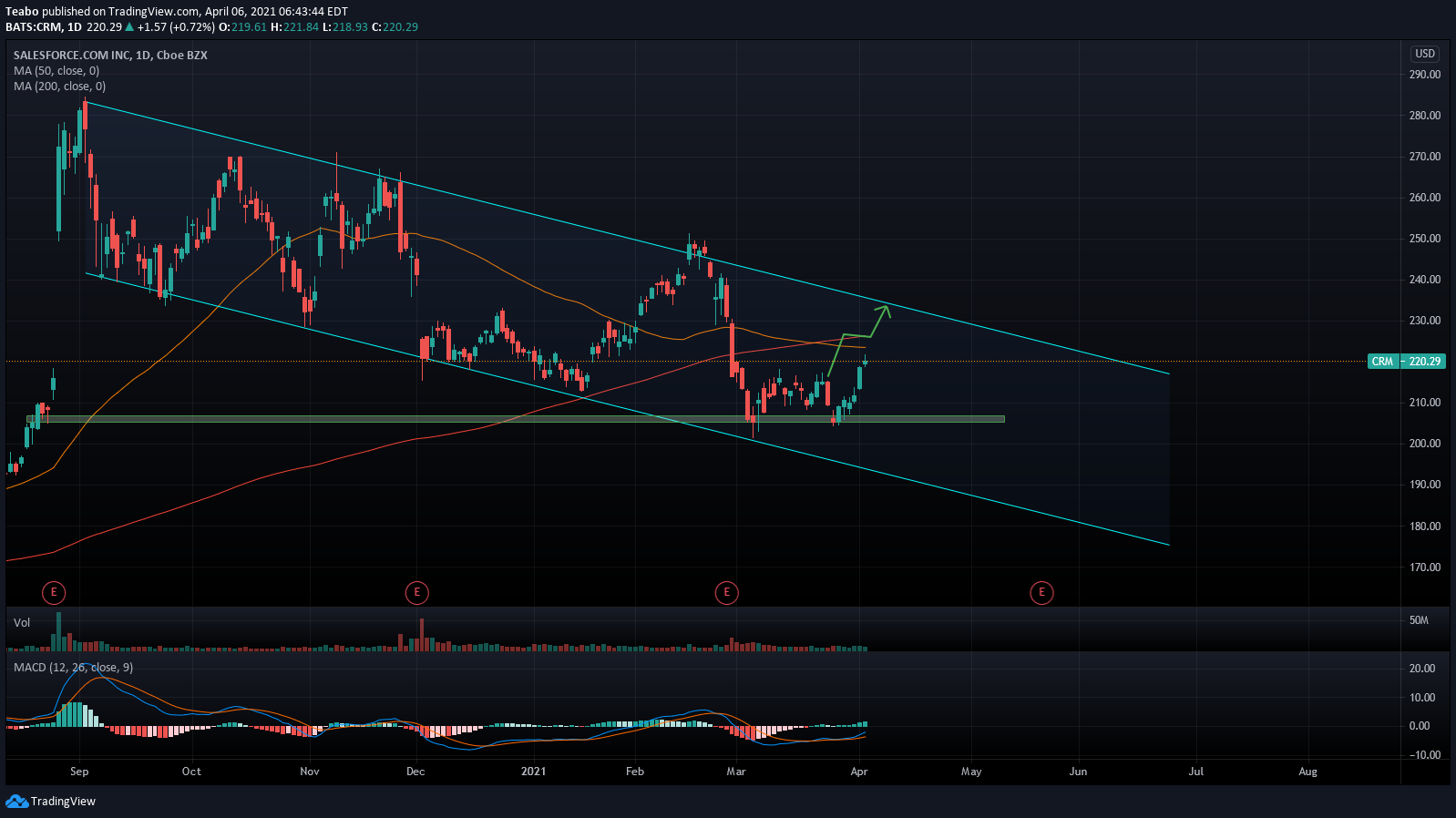Image resolution: width=1456 pixels, height=818 pixels.
Task: Click the March earnings marker E
Action: [x=726, y=593]
